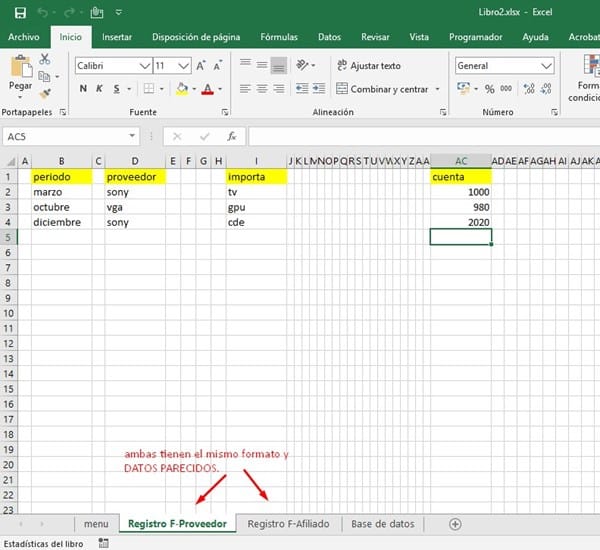Click the Increase Font Size icon
Image resolution: width=600 pixels, height=550 pixels.
(x=202, y=66)
